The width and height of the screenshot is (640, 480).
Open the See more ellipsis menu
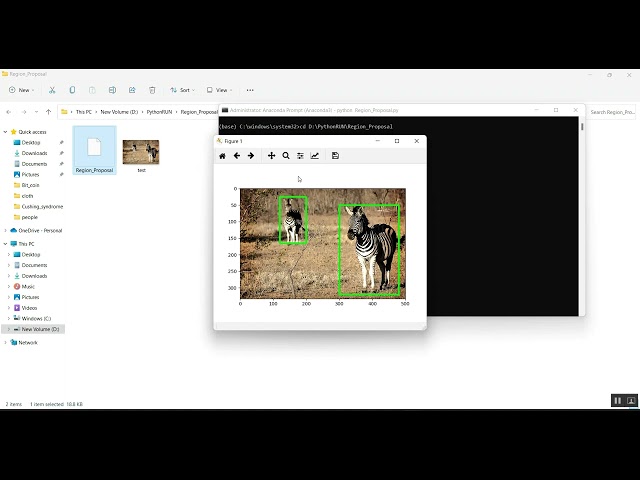[250, 90]
